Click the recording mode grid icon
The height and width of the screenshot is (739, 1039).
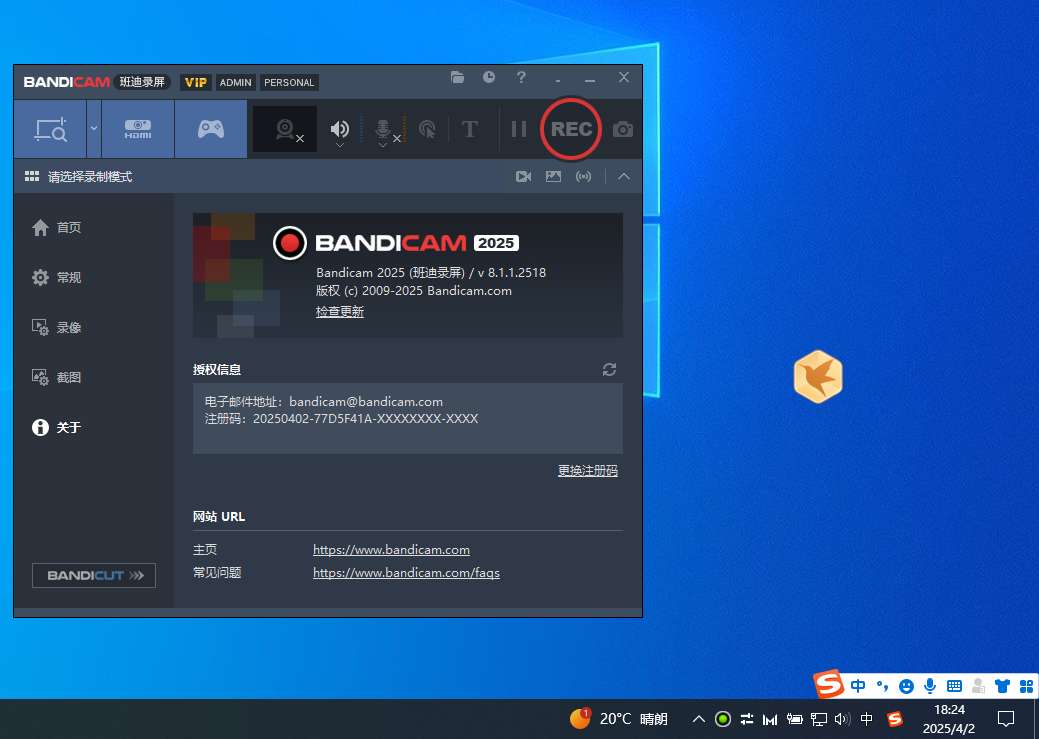pyautogui.click(x=32, y=176)
